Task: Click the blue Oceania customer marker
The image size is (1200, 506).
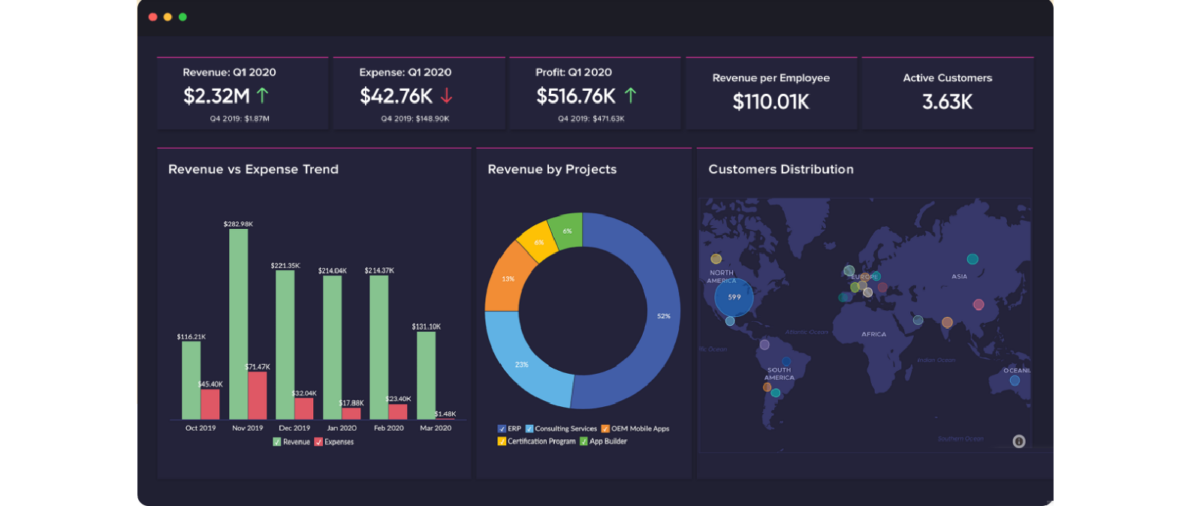Action: [1015, 380]
